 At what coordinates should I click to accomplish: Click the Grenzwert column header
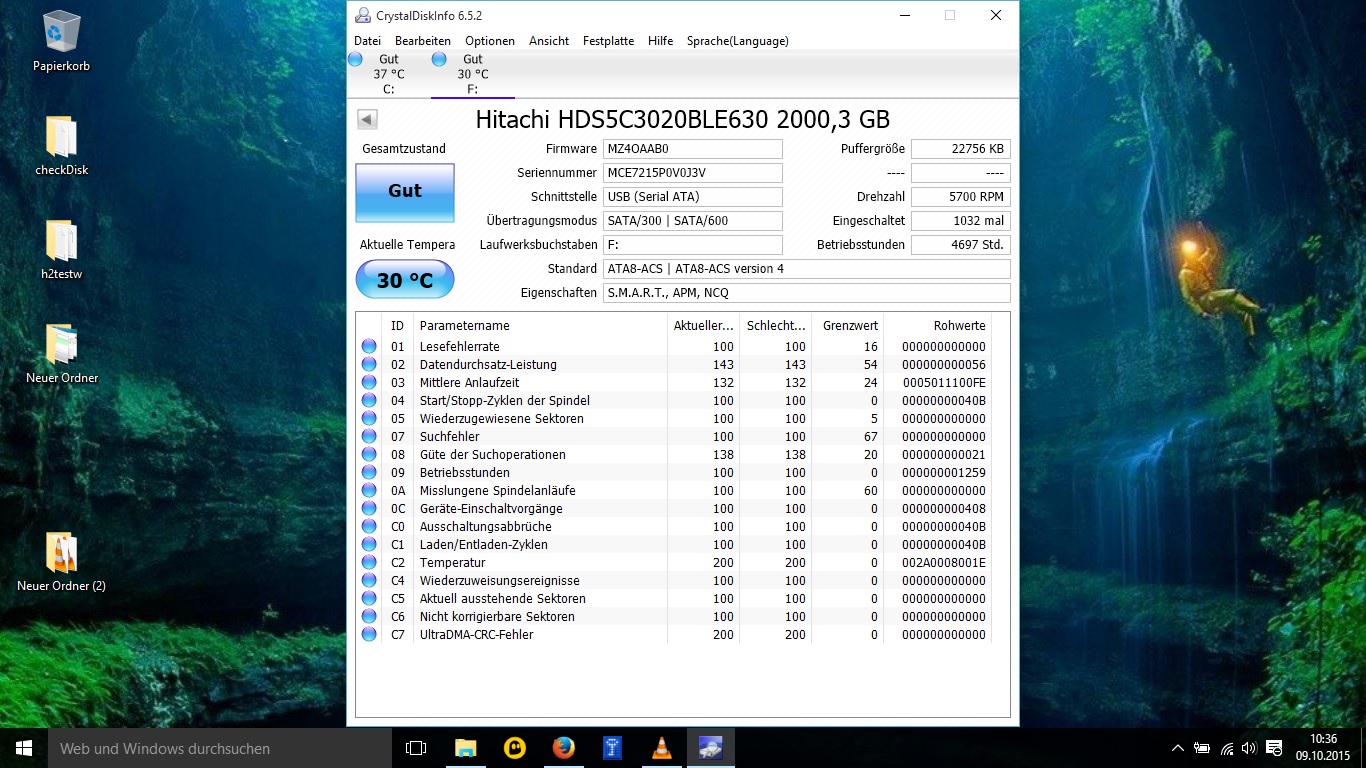(x=849, y=326)
